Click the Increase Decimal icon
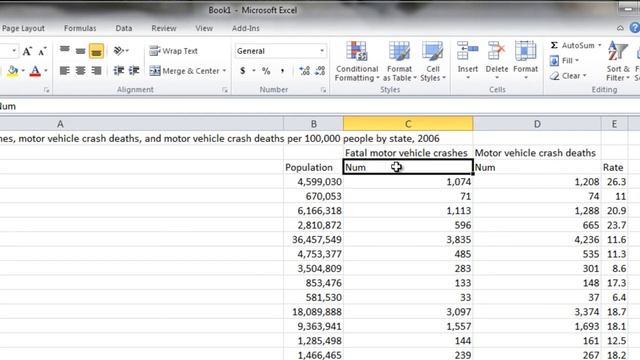Image resolution: width=640 pixels, height=360 pixels. click(304, 71)
